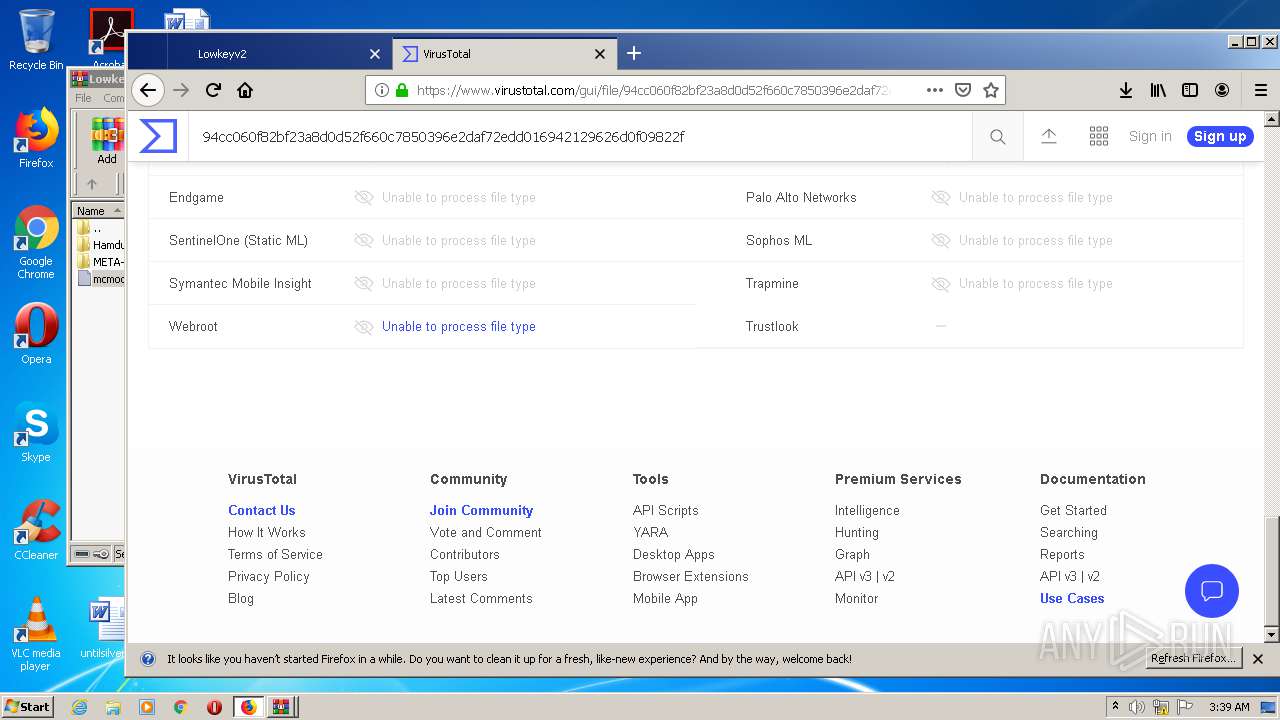Viewport: 1280px width, 720px height.
Task: Click the Endgame crossed-eye status icon
Action: point(364,197)
